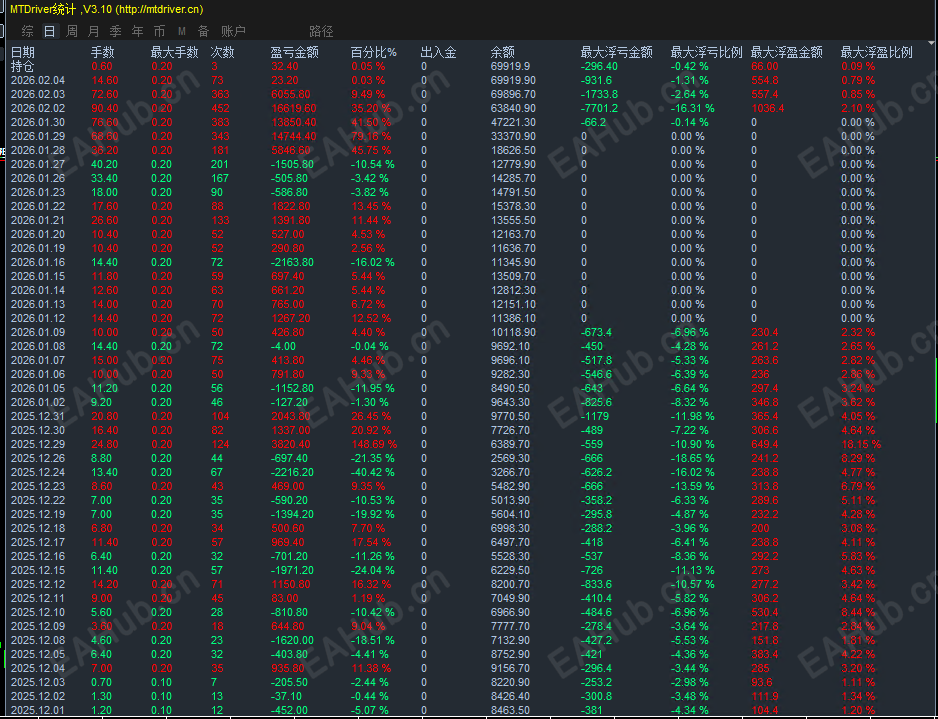The height and width of the screenshot is (719, 938).
Task: Click the 余额 balance column header
Action: pyautogui.click(x=502, y=53)
